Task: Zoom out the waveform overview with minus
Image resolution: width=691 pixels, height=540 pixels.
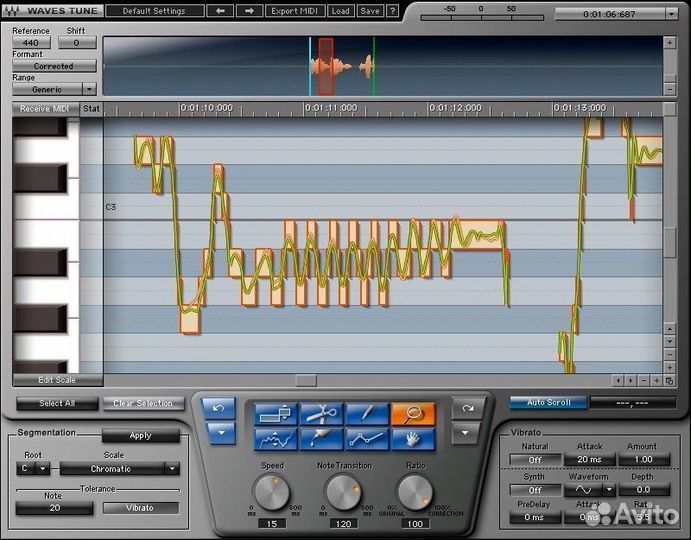Action: pyautogui.click(x=669, y=89)
